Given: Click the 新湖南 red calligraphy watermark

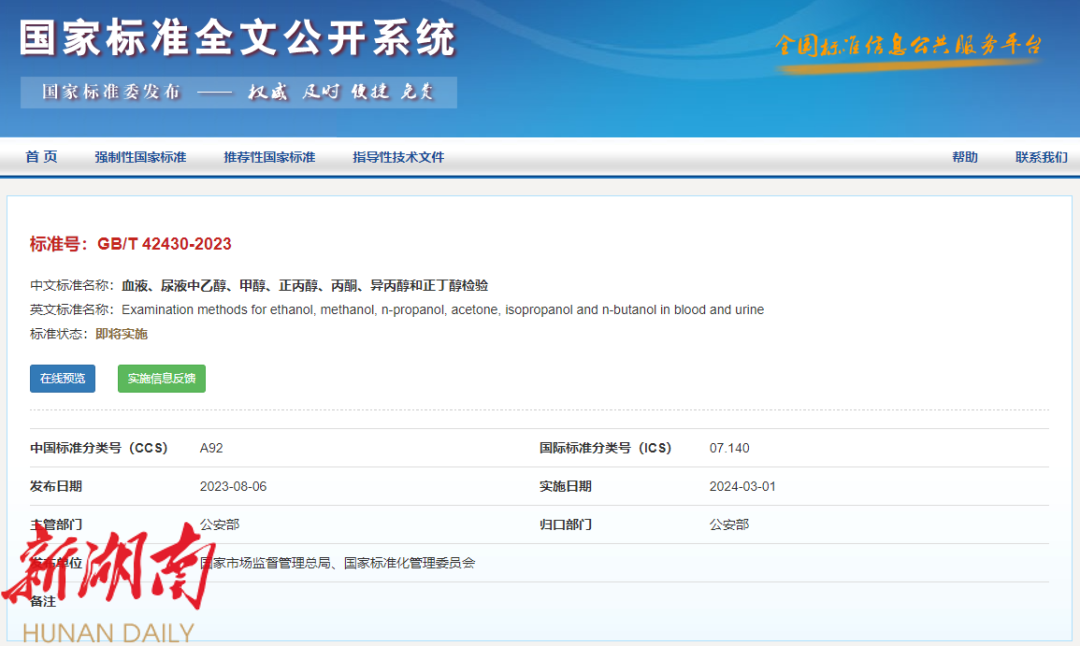Looking at the screenshot, I should tap(108, 567).
